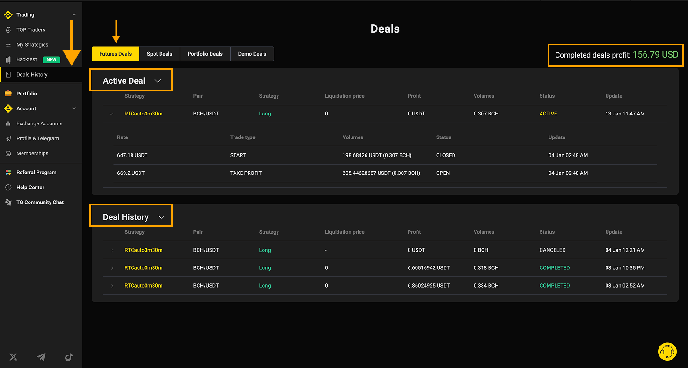Open Backtest via its bar-chart icon

click(x=8, y=60)
